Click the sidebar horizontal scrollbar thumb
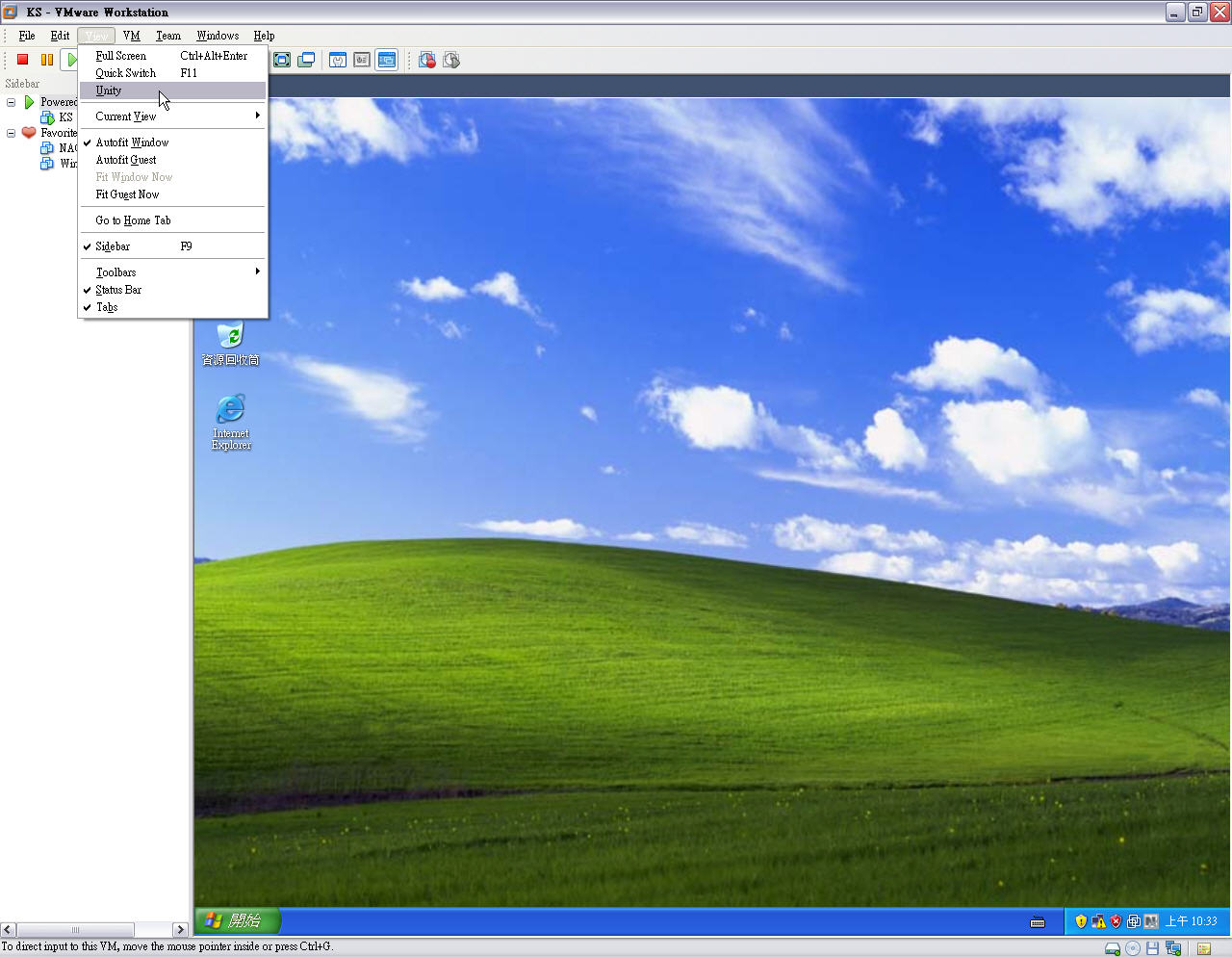The height and width of the screenshot is (957, 1232). point(75,929)
